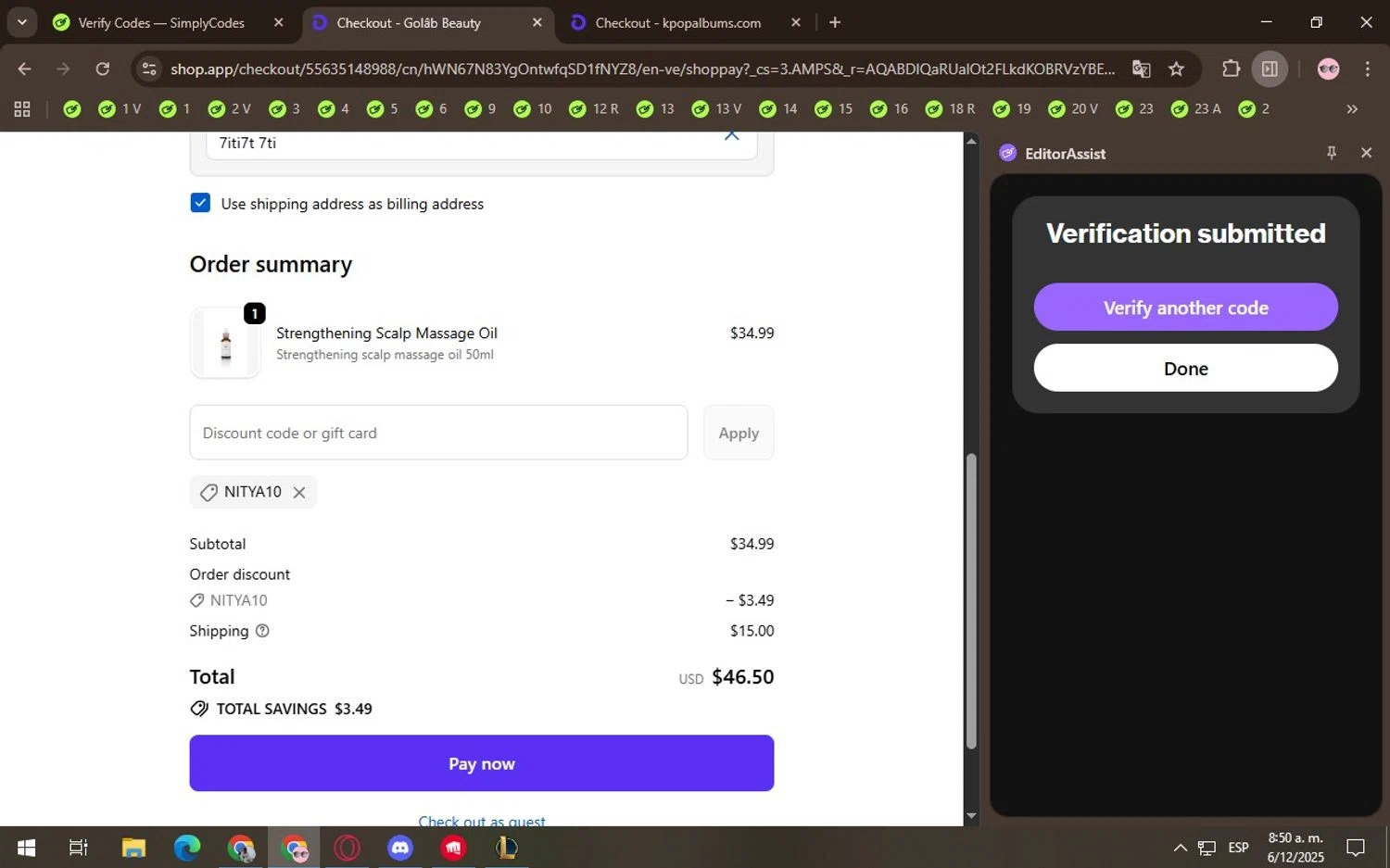Open the notification center icon

point(1356,848)
